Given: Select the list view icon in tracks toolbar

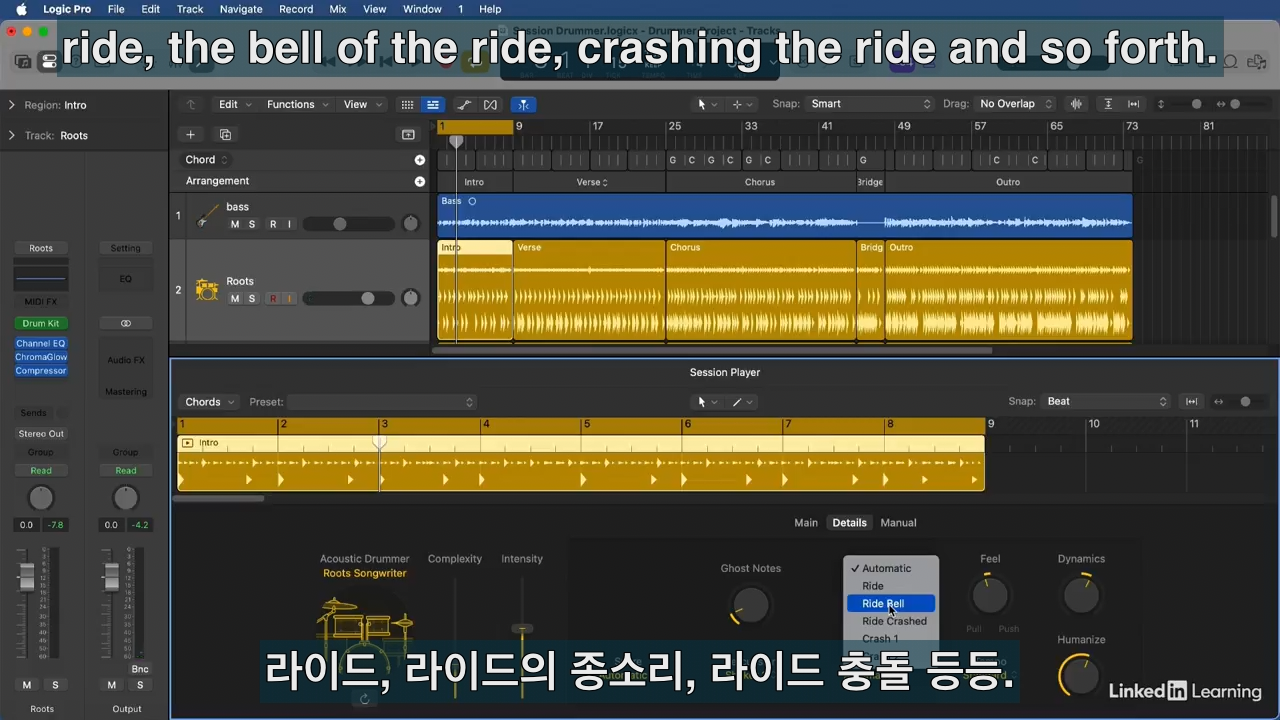Looking at the screenshot, I should click(432, 104).
